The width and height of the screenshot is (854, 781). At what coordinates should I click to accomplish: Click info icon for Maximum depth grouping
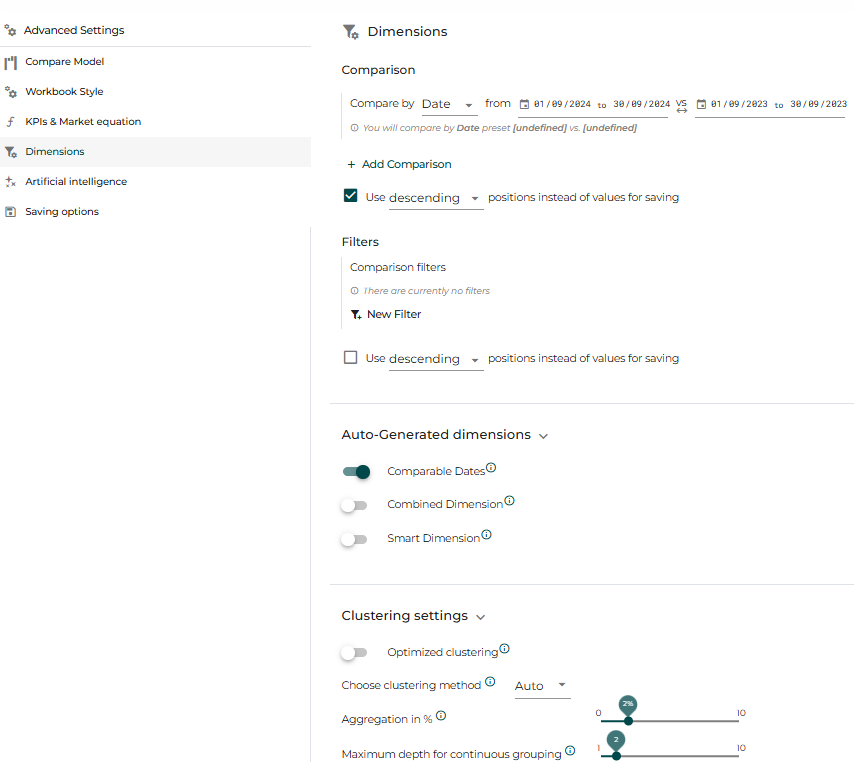click(x=570, y=751)
